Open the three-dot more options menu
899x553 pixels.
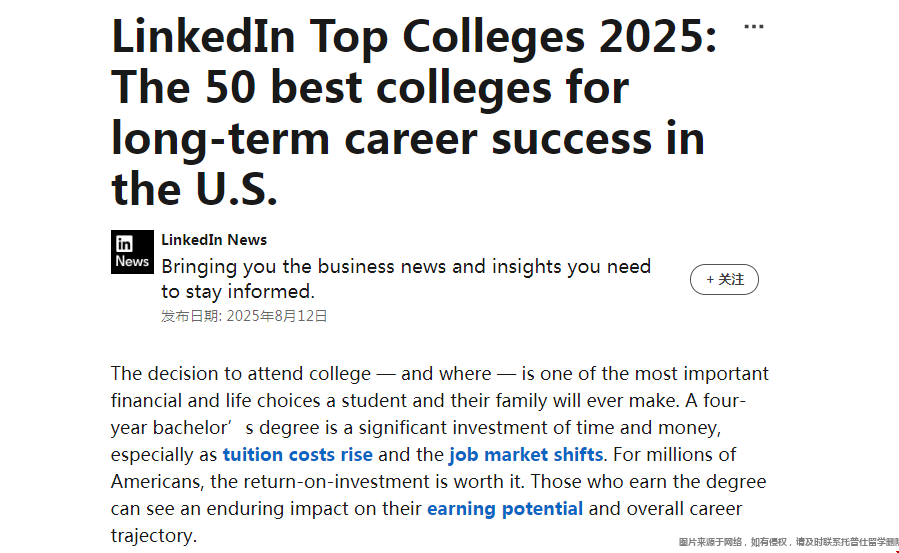[754, 27]
